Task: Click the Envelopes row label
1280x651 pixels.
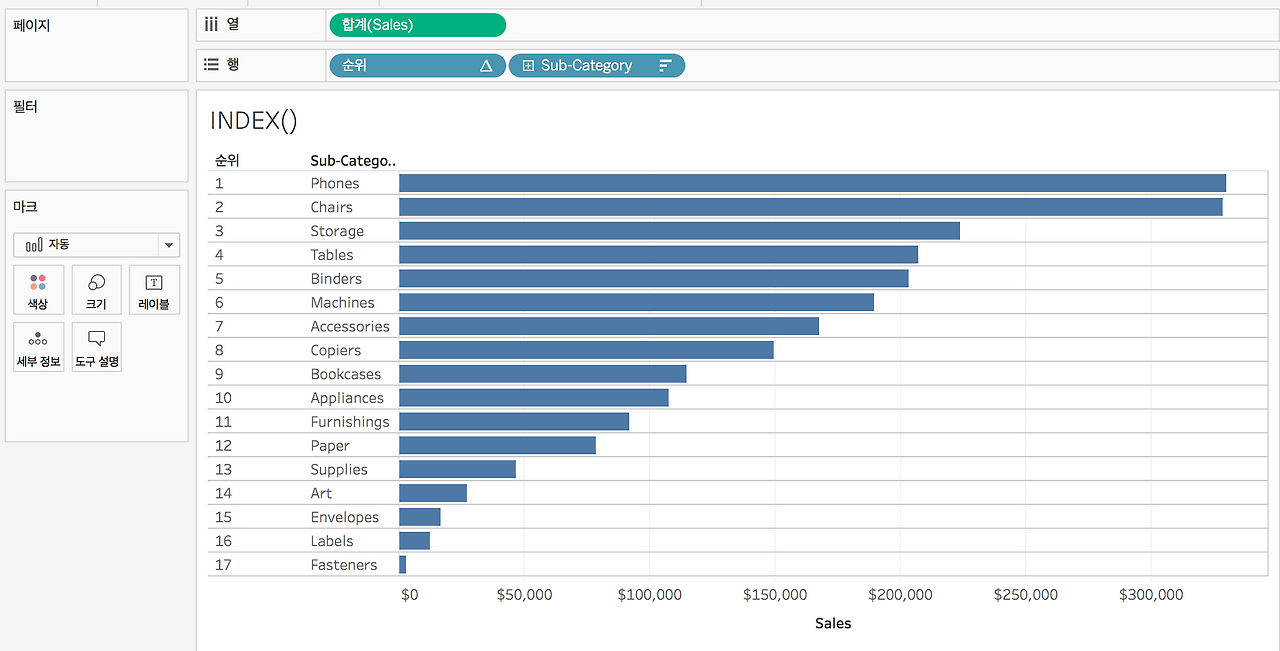Action: pos(345,517)
